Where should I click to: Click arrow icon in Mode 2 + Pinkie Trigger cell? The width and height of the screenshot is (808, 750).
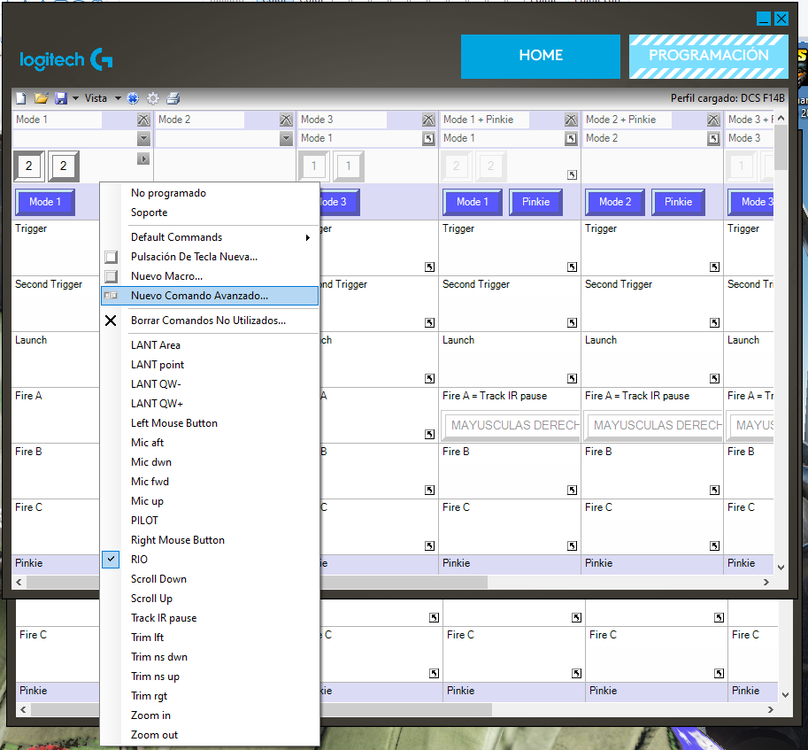point(714,266)
